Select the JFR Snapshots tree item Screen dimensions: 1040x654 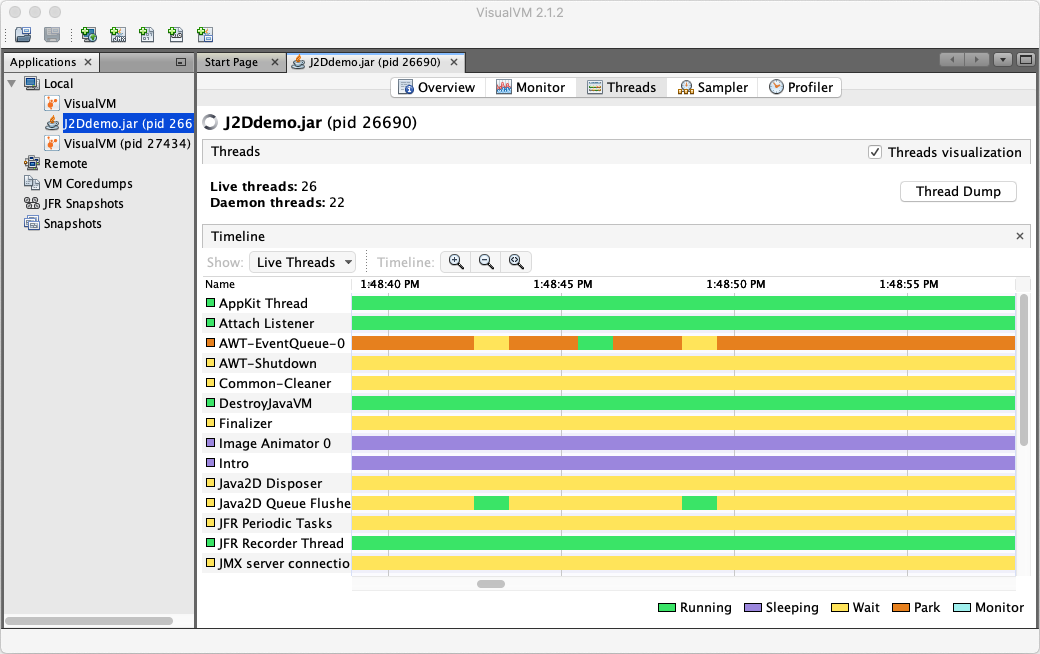pyautogui.click(x=83, y=203)
